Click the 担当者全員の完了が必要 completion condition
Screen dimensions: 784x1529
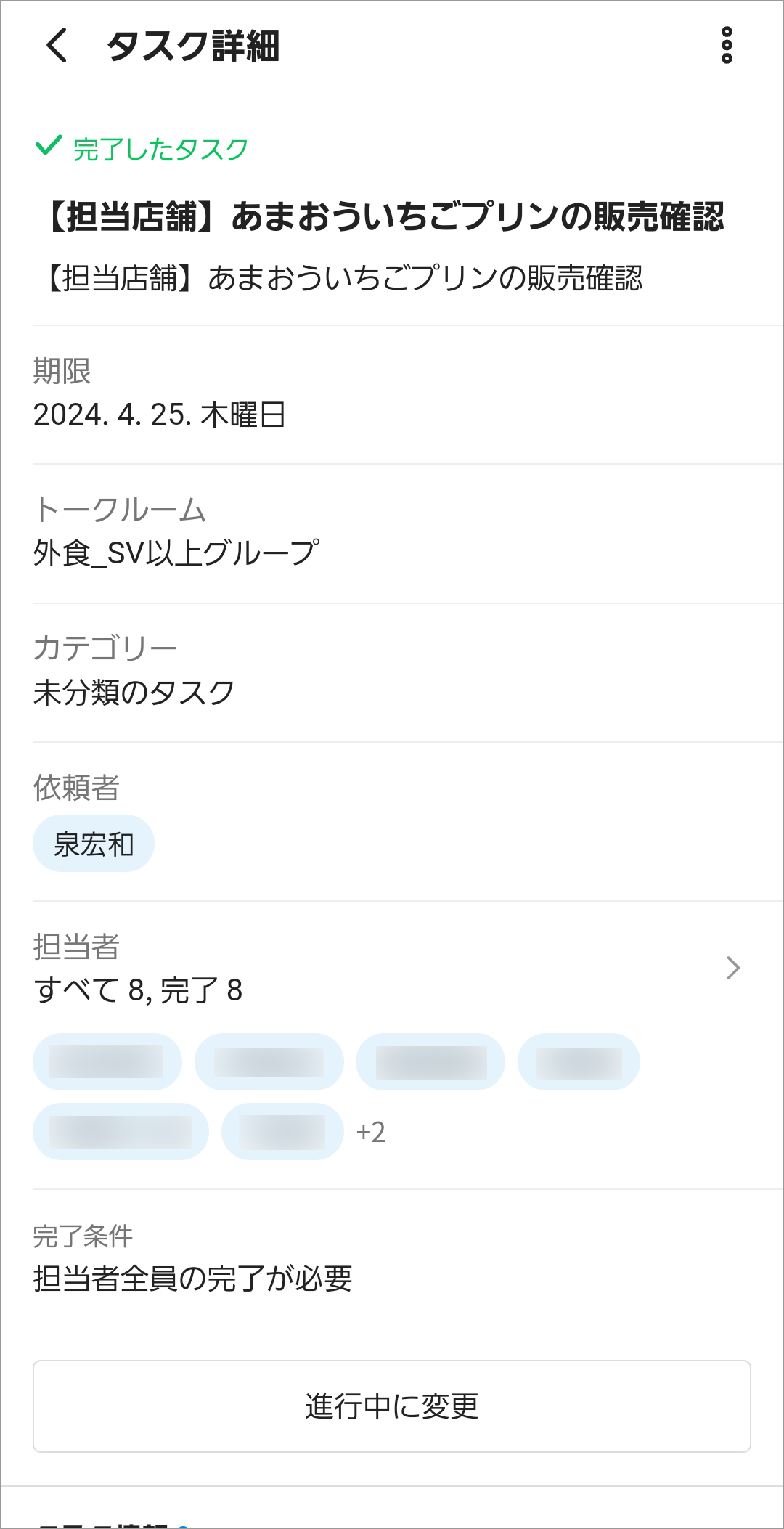[x=193, y=1279]
